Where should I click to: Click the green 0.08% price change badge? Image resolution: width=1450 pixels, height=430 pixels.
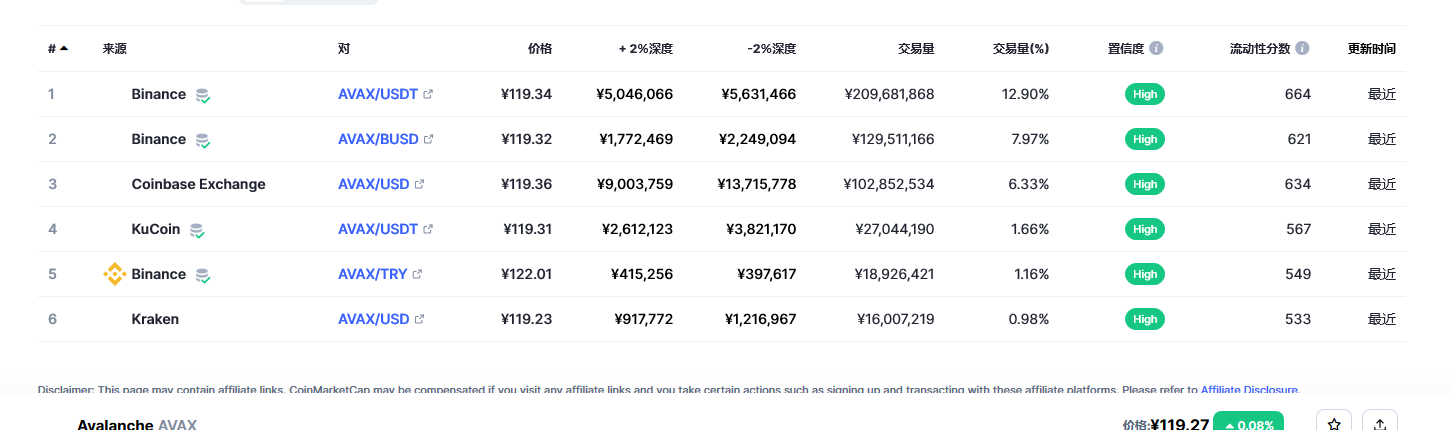pyautogui.click(x=1248, y=424)
